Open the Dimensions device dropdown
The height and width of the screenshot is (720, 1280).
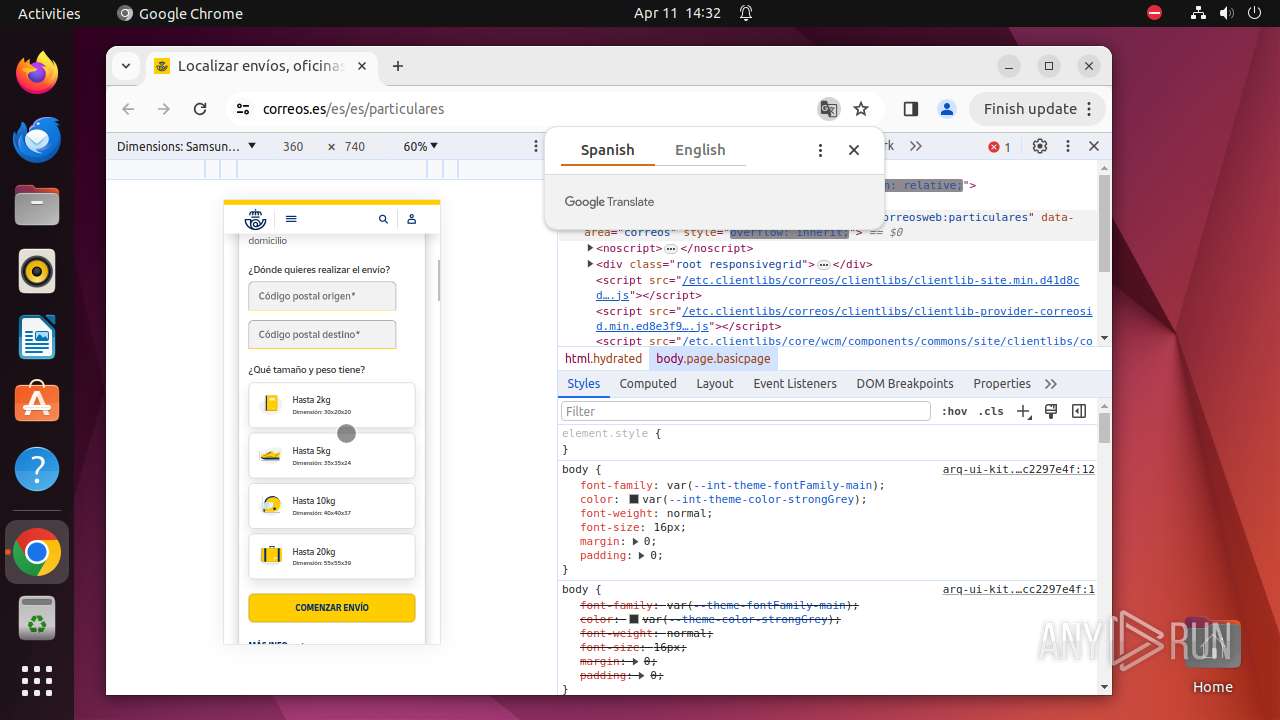coord(187,146)
